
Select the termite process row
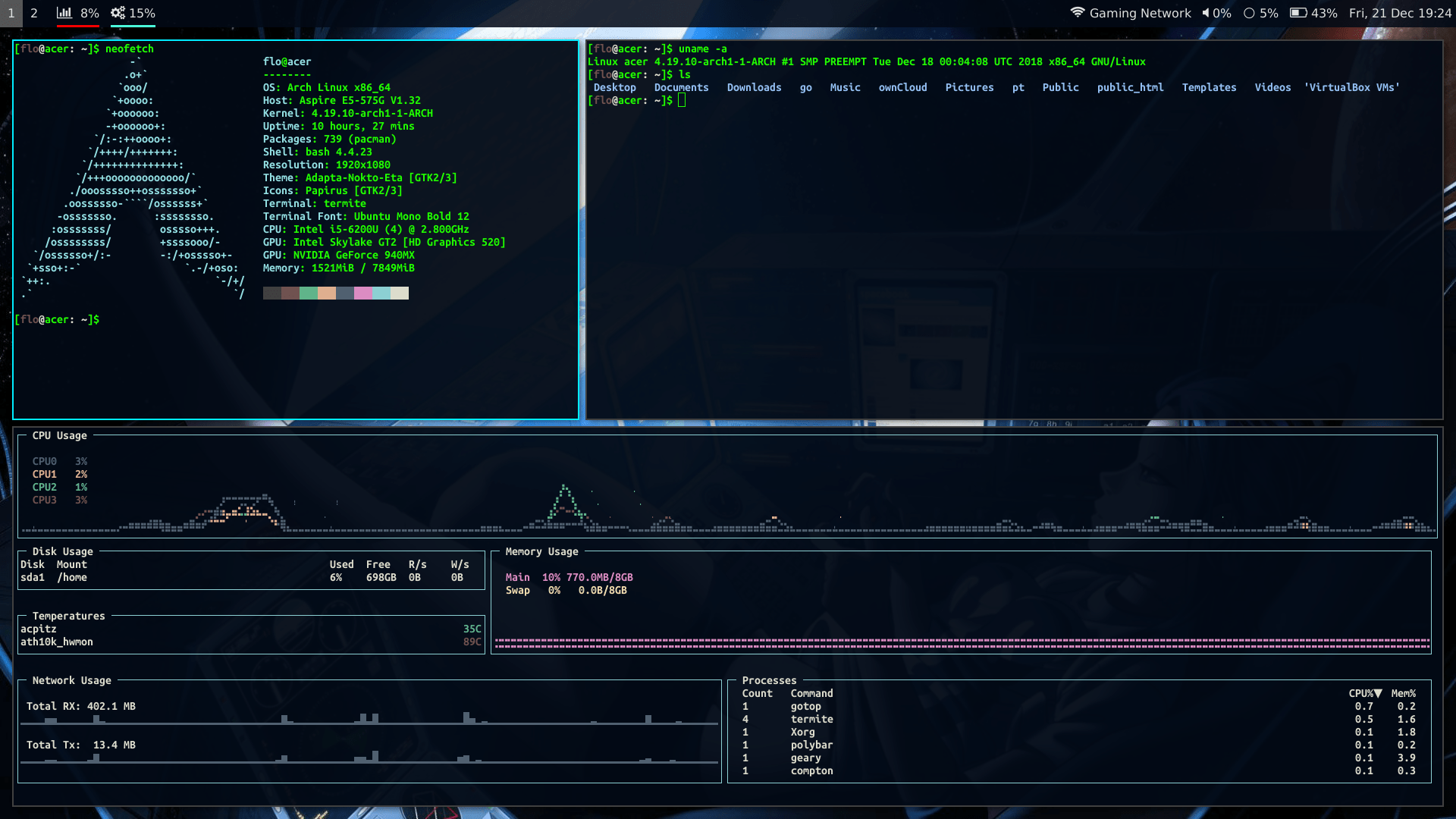click(811, 719)
